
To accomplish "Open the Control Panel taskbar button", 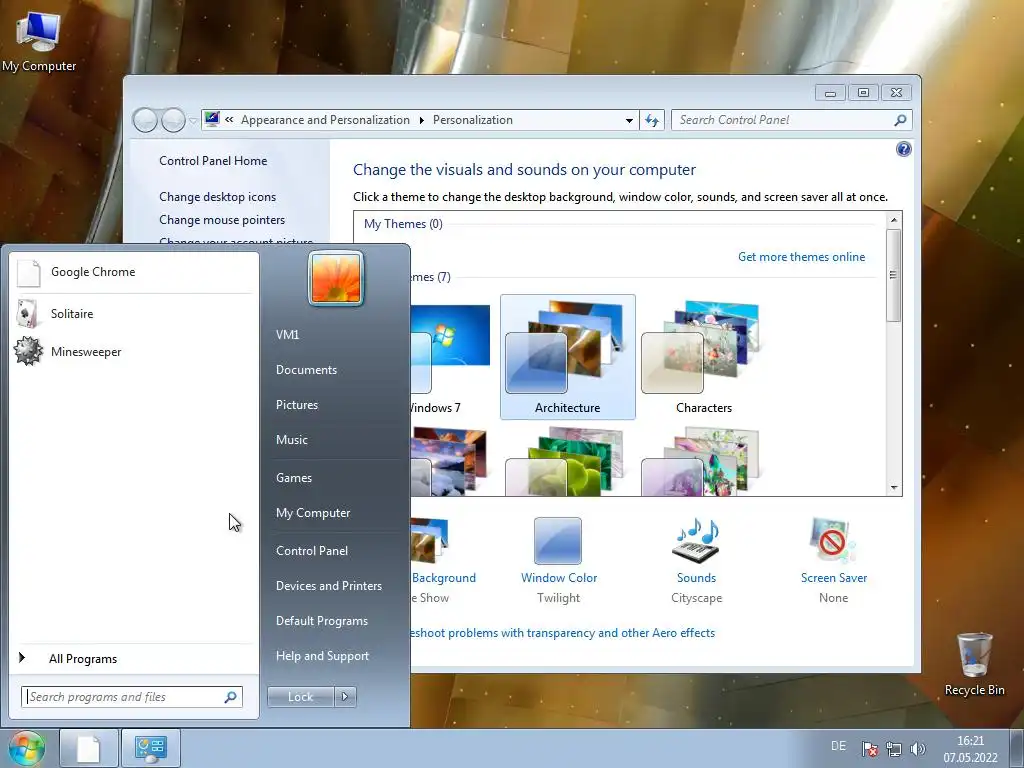I will (x=150, y=748).
